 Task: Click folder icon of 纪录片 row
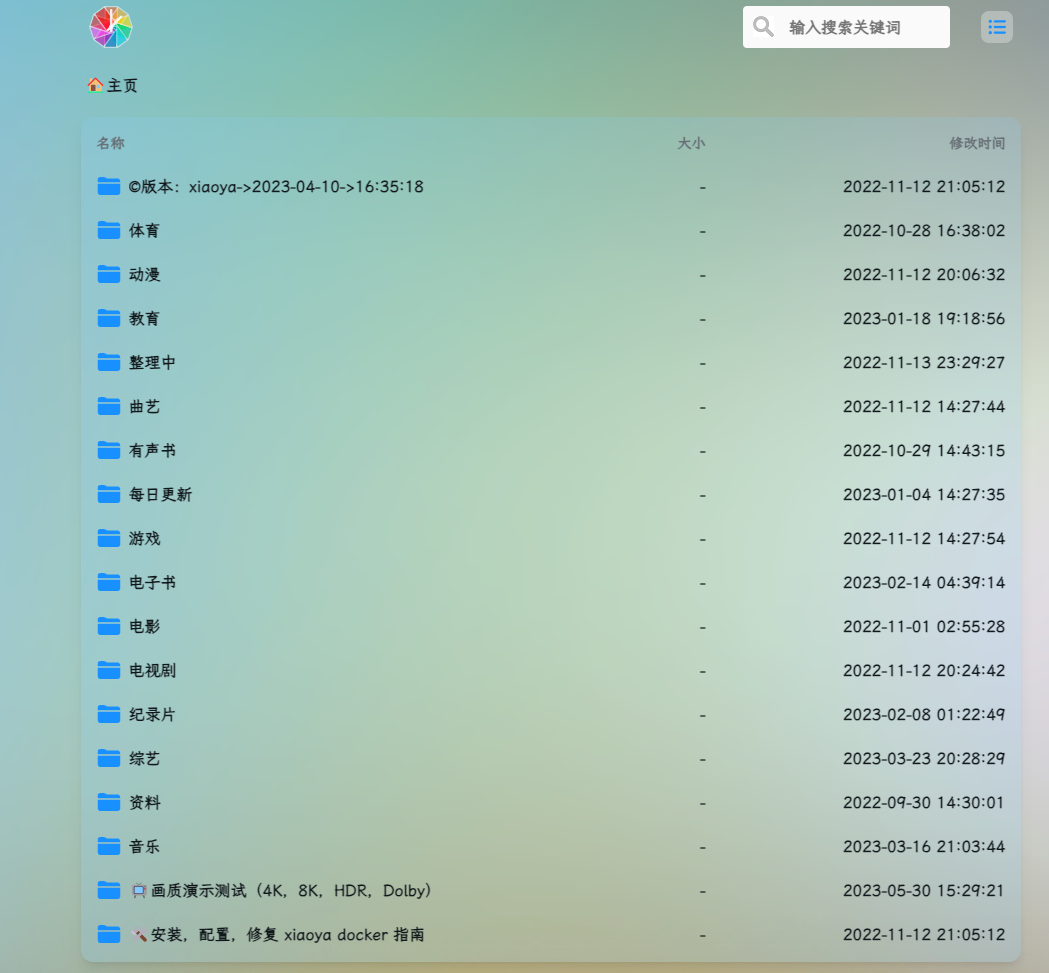tap(108, 715)
